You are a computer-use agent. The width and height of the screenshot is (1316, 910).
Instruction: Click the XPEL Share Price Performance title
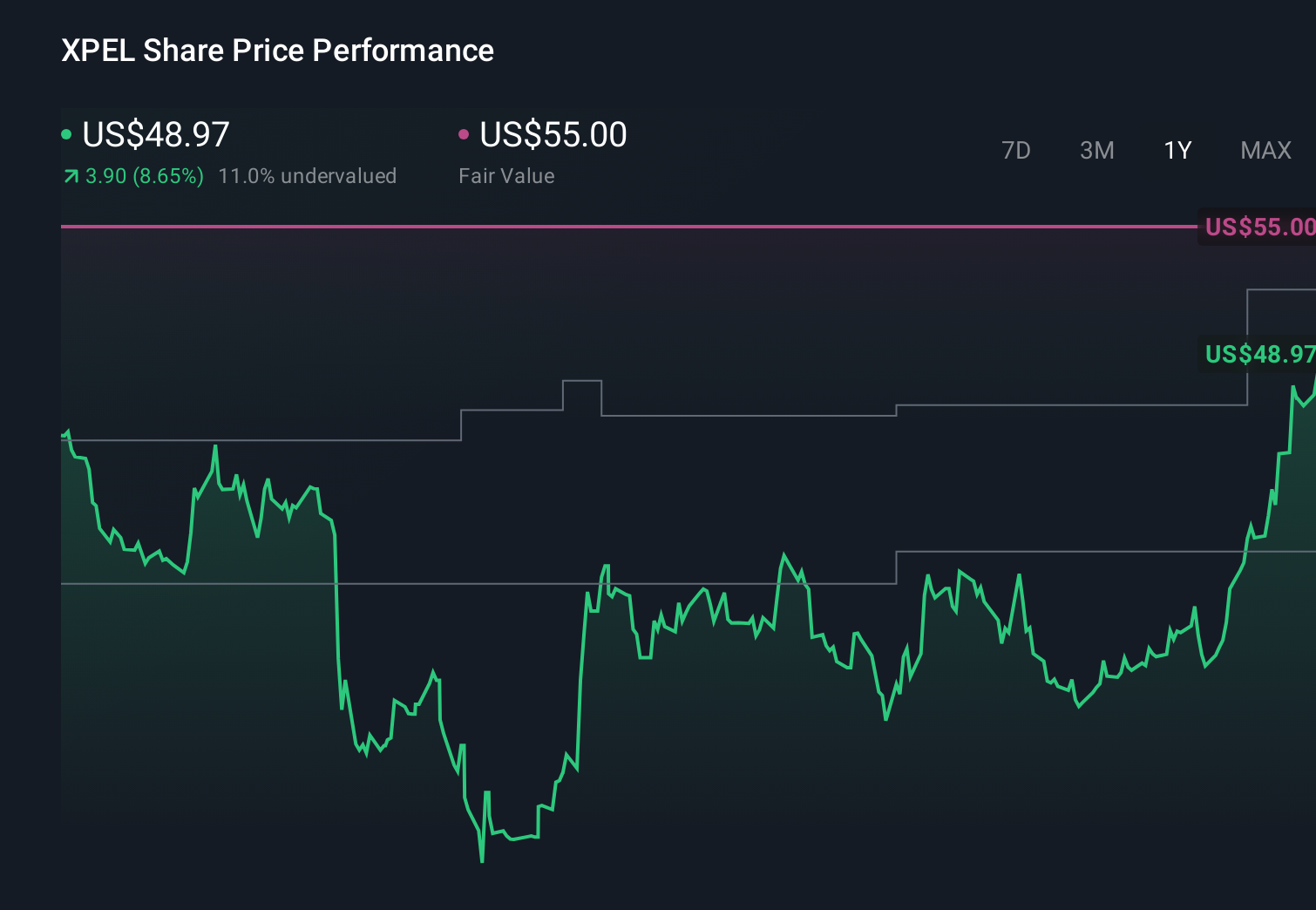(276, 50)
